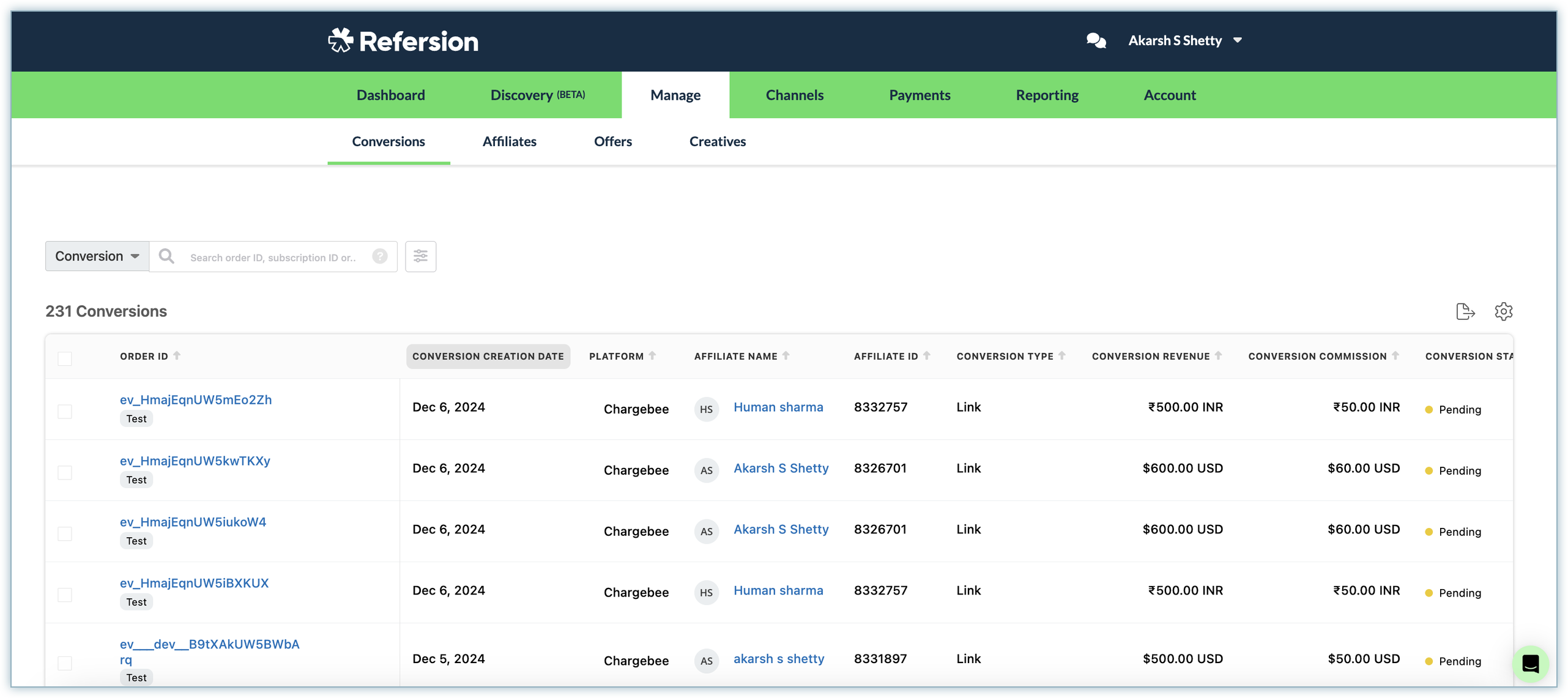
Task: Open order ev_HmajEqnUW5kwTKXy
Action: click(x=195, y=461)
